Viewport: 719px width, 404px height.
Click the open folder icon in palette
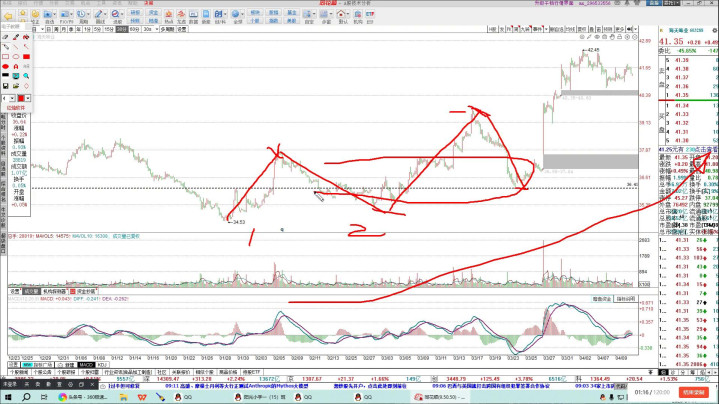[x=16, y=86]
